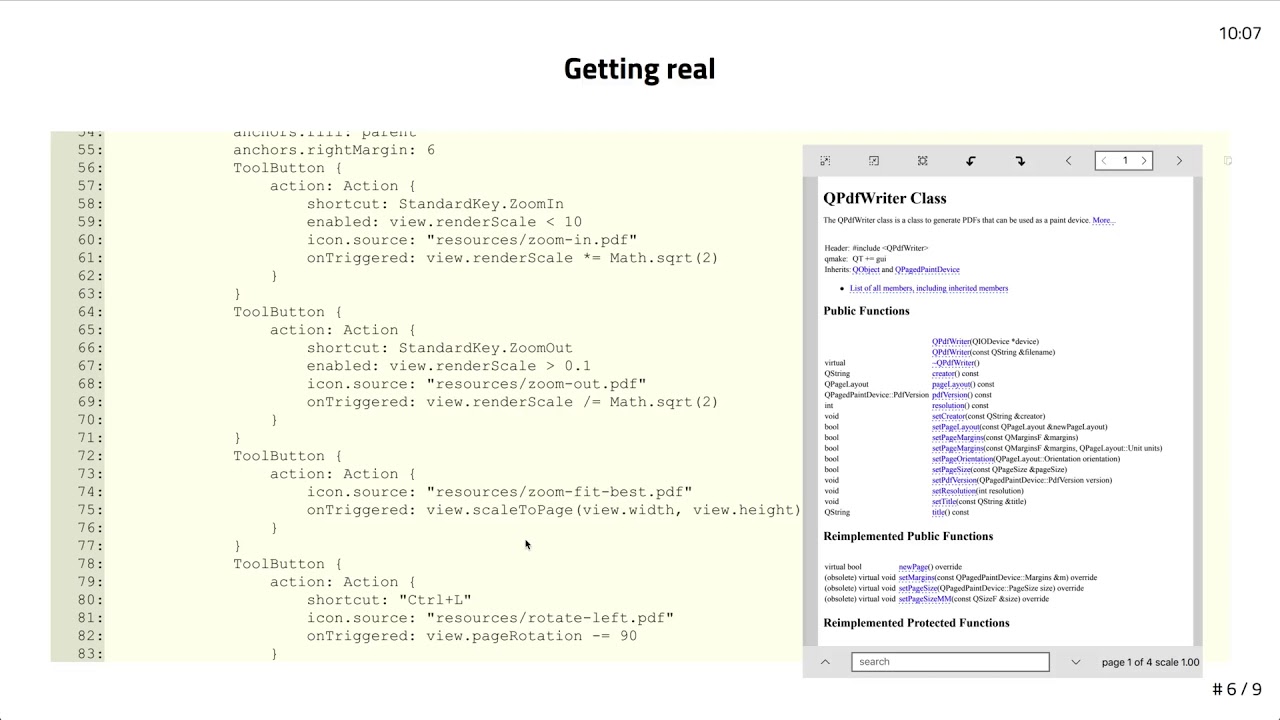This screenshot has height=720, width=1280.
Task: Click code line 'shortcut: StandardKey.ZoomIn'
Action: click(435, 204)
